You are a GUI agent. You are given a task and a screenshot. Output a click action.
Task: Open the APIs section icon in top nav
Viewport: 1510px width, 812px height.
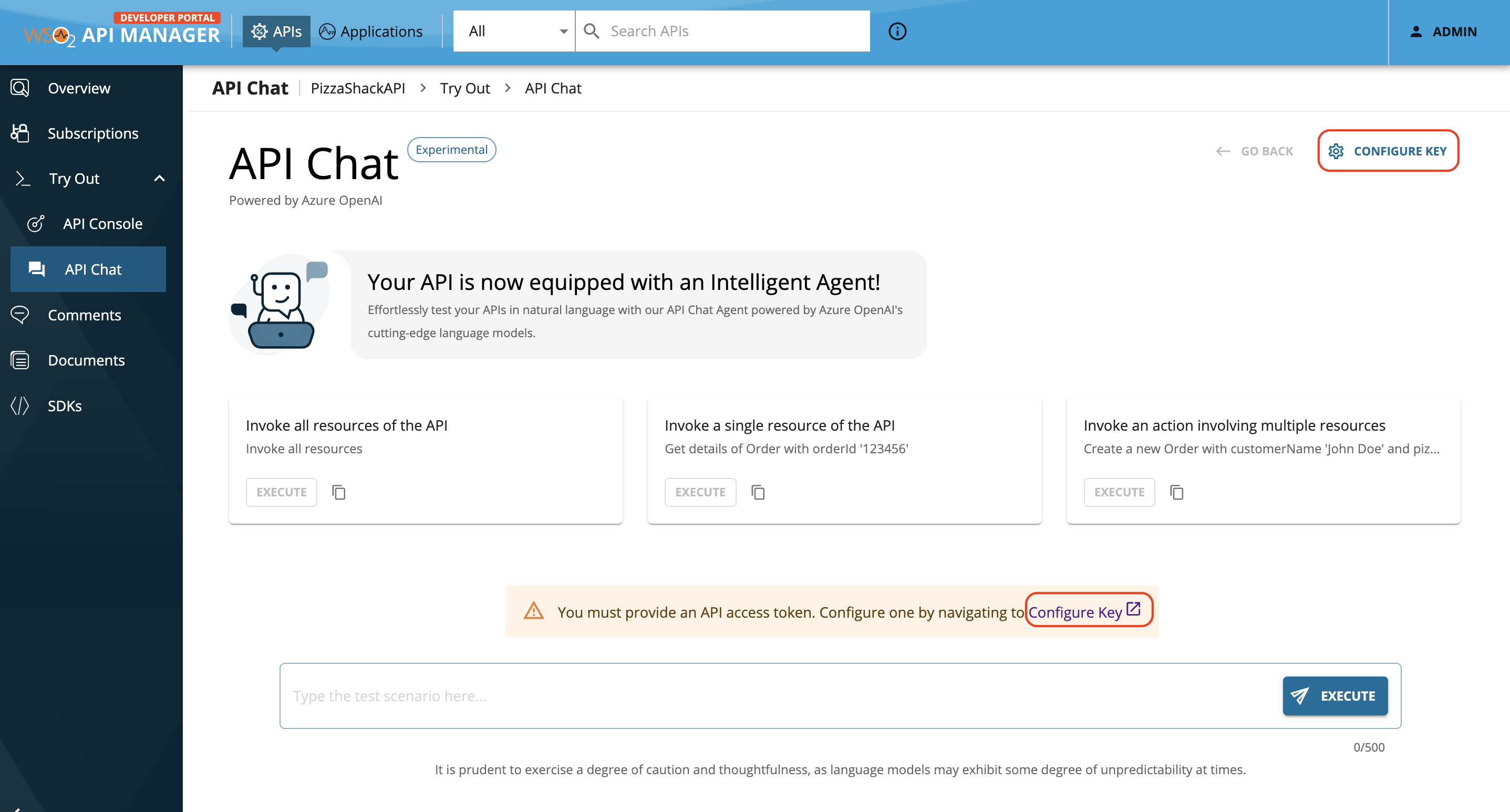[258, 32]
